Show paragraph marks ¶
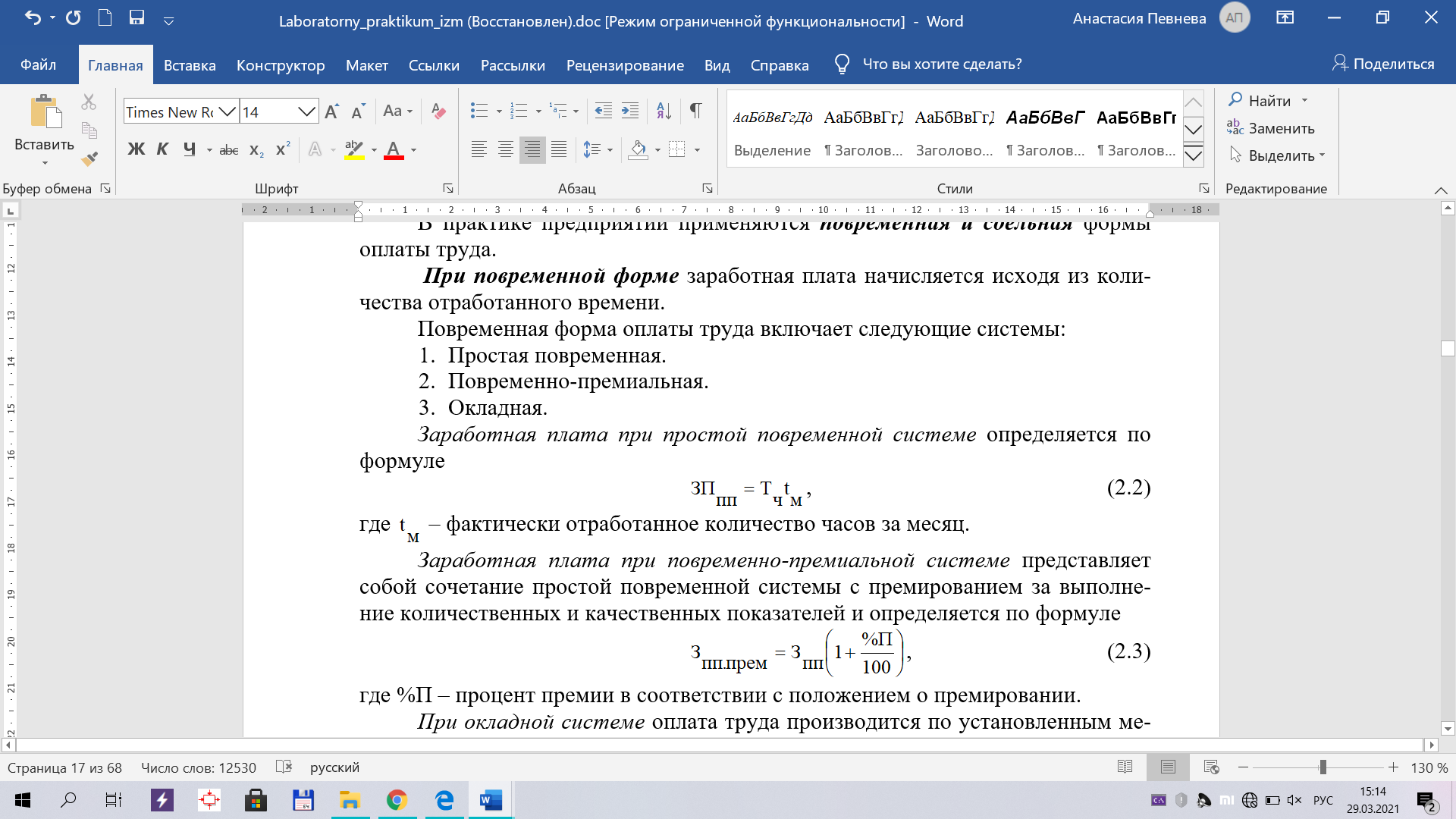This screenshot has height=819, width=1456. pos(695,111)
